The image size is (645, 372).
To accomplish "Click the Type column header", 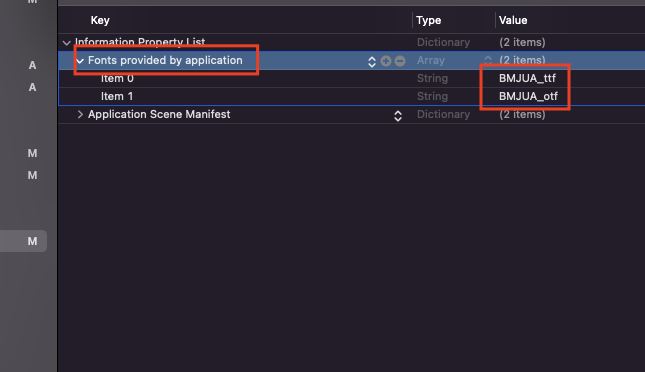I will pyautogui.click(x=429, y=20).
